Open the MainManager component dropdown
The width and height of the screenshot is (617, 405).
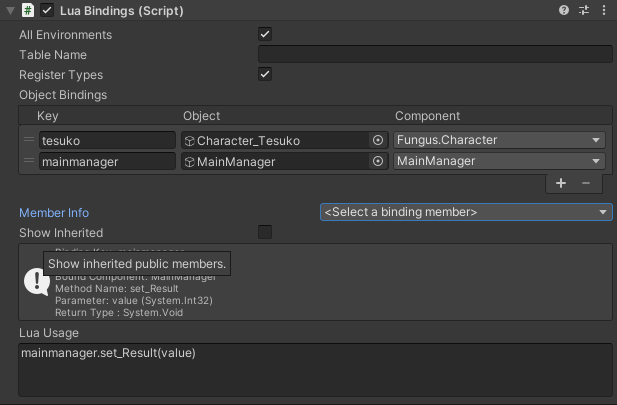click(x=499, y=161)
